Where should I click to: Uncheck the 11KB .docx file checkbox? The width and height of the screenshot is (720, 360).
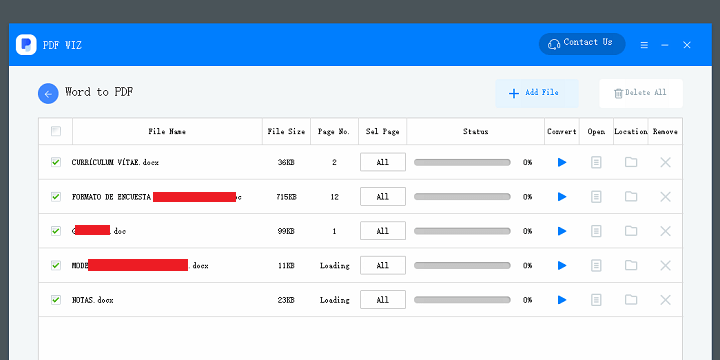click(x=56, y=265)
